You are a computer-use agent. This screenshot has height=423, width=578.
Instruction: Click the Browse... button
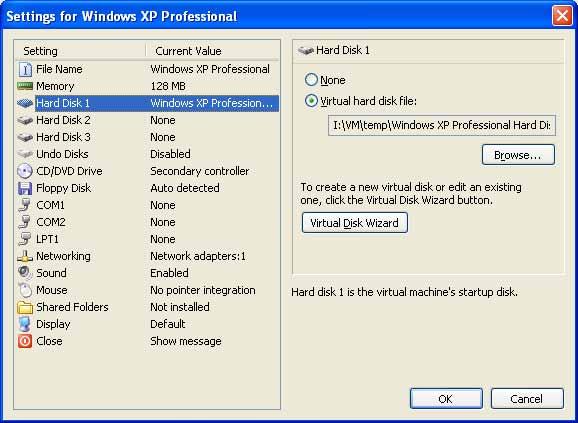point(518,155)
